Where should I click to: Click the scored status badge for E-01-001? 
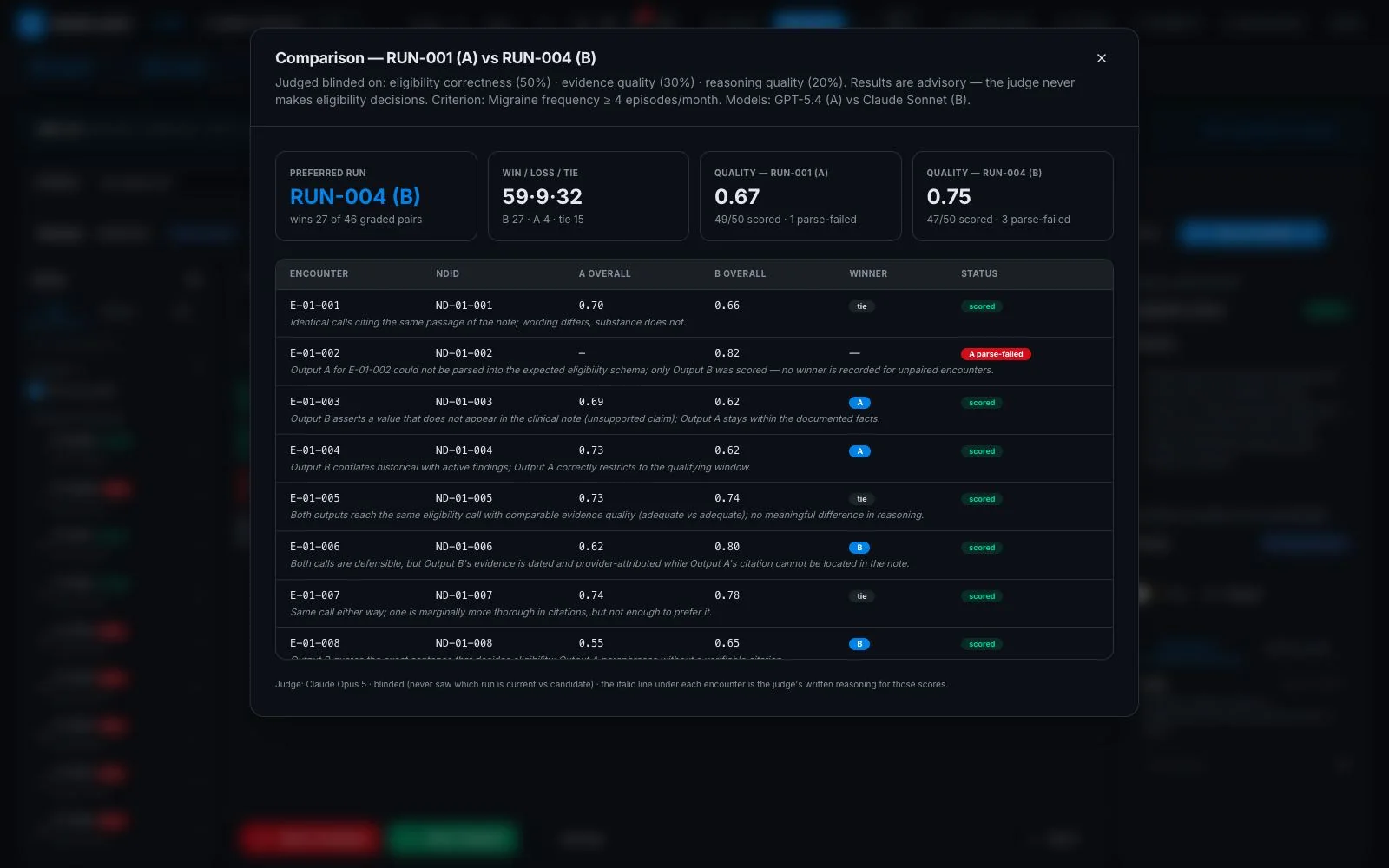click(982, 306)
